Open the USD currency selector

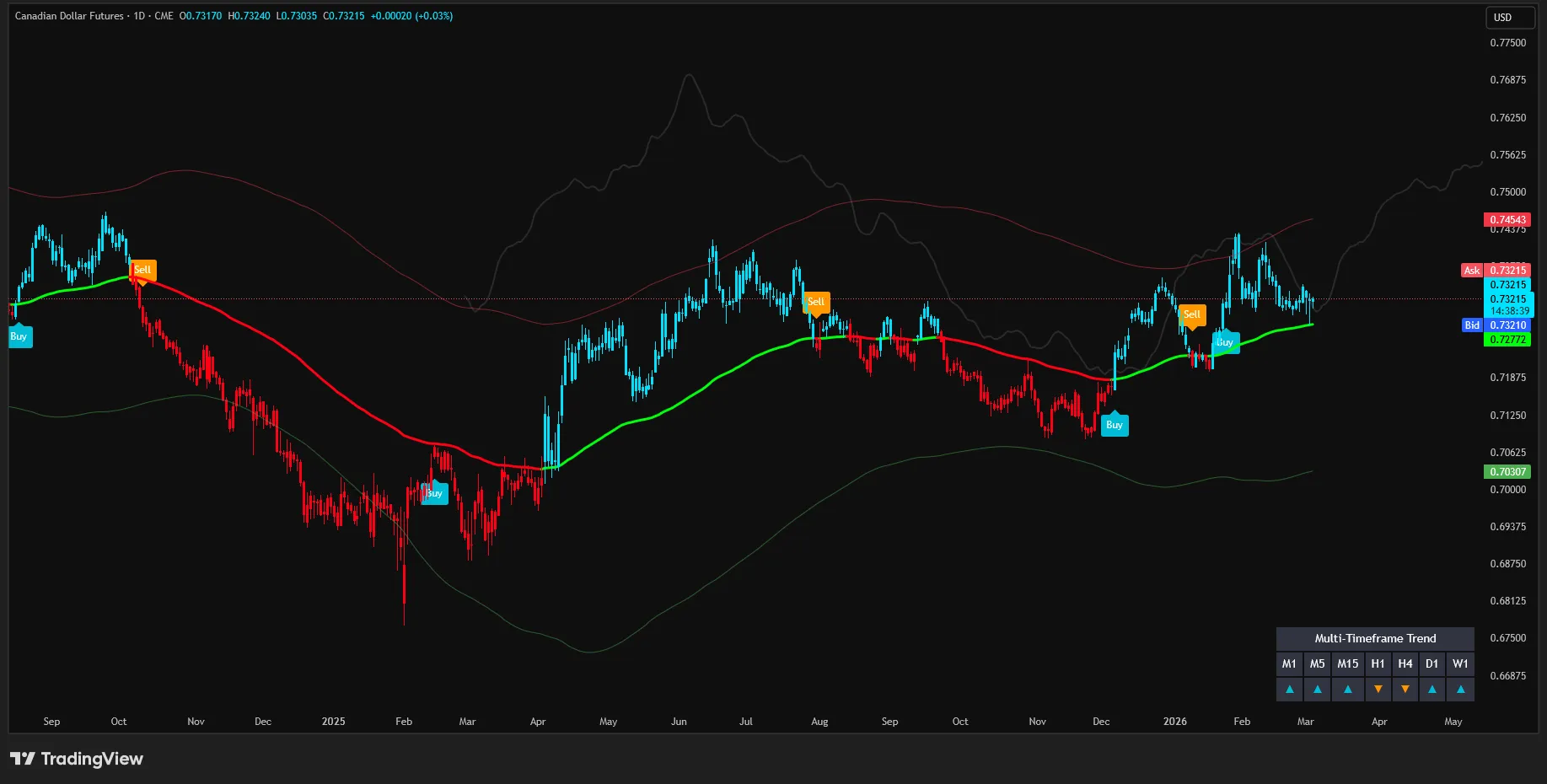[x=1510, y=17]
